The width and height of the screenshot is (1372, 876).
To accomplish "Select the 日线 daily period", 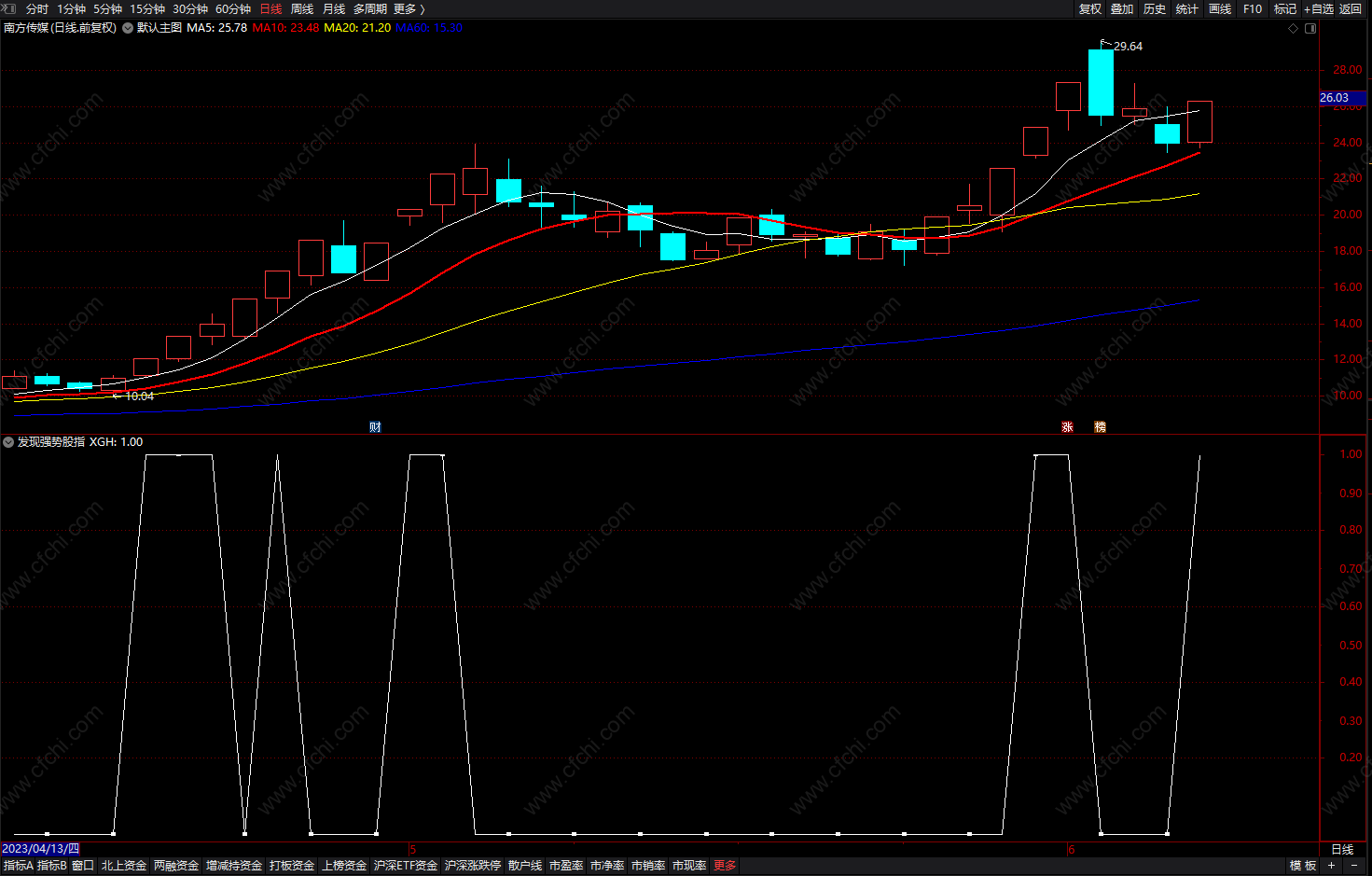I will 270,9.
